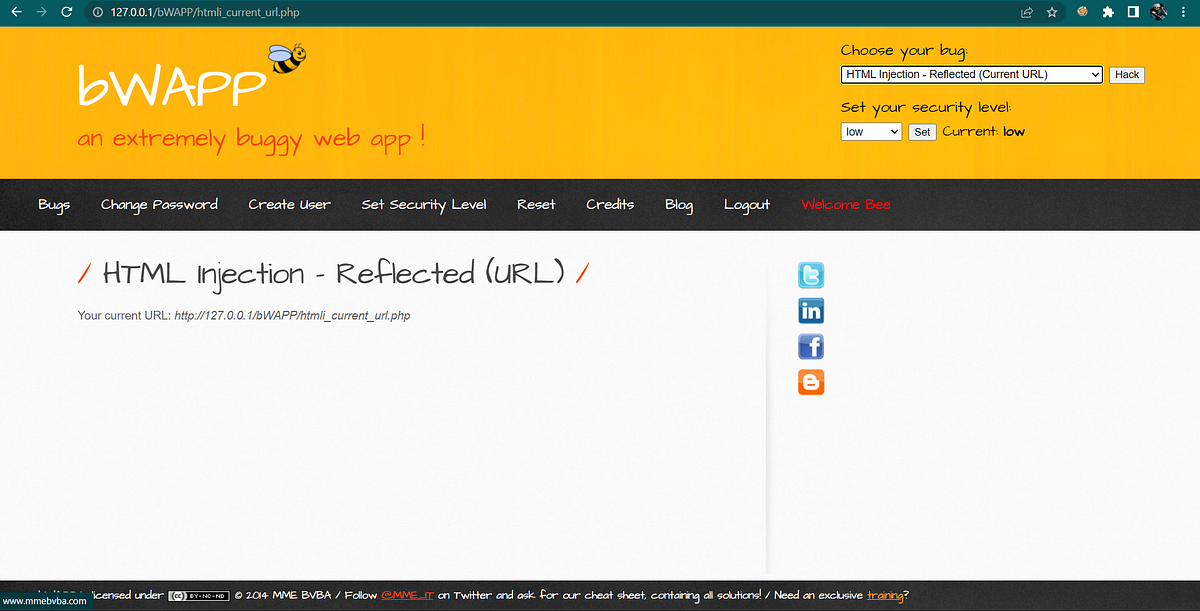Open the browser extensions puzzle icon
The width and height of the screenshot is (1200, 611).
click(1108, 12)
